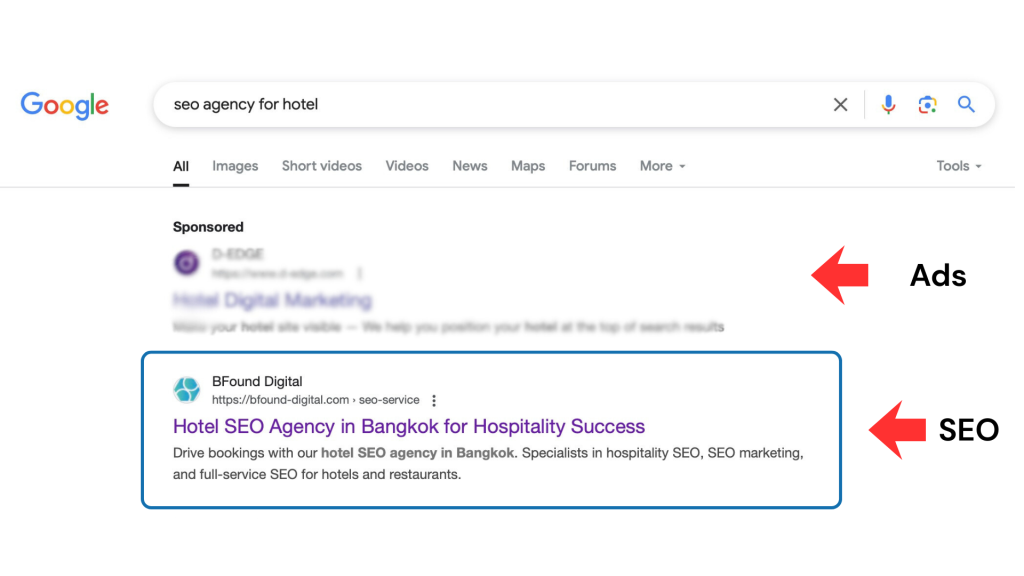The width and height of the screenshot is (1024, 576).
Task: Switch to the Maps tab
Action: coord(528,166)
